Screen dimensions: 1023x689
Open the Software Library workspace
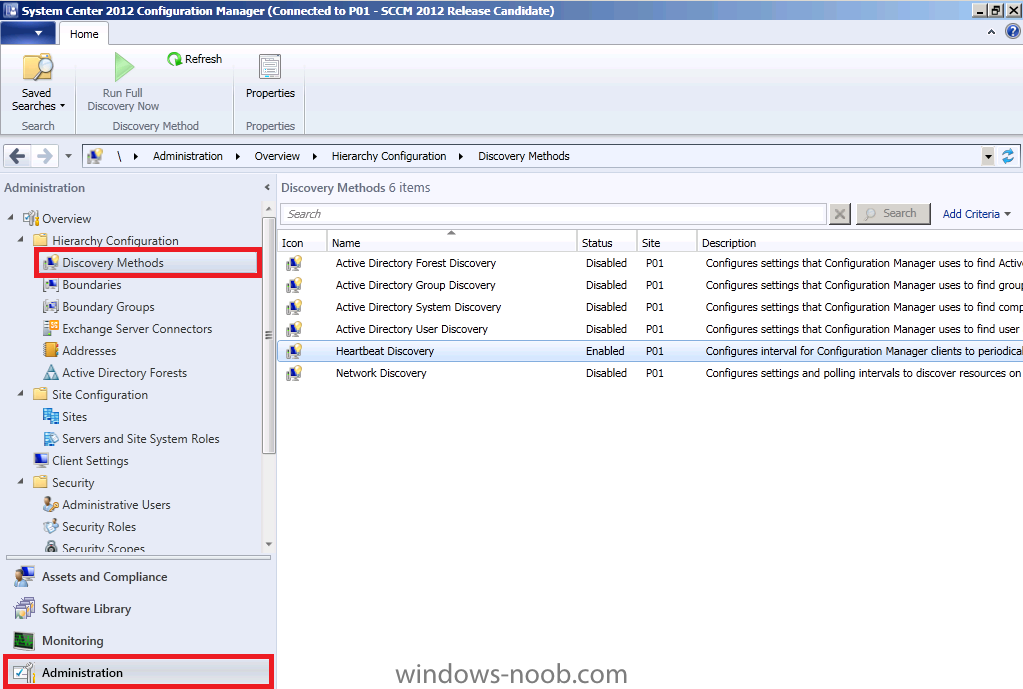[138, 609]
